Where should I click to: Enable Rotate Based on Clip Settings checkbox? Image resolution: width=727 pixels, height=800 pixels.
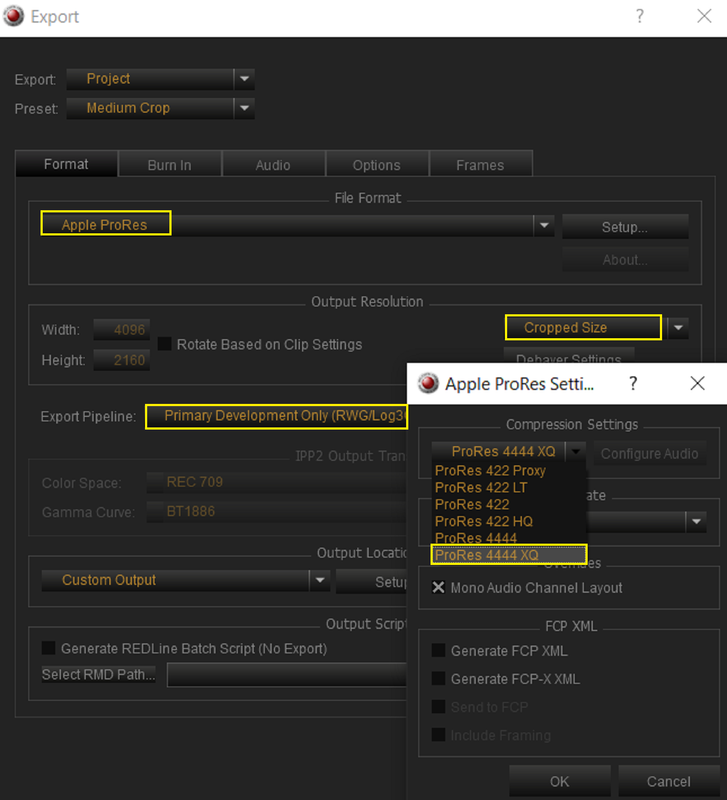[x=164, y=344]
